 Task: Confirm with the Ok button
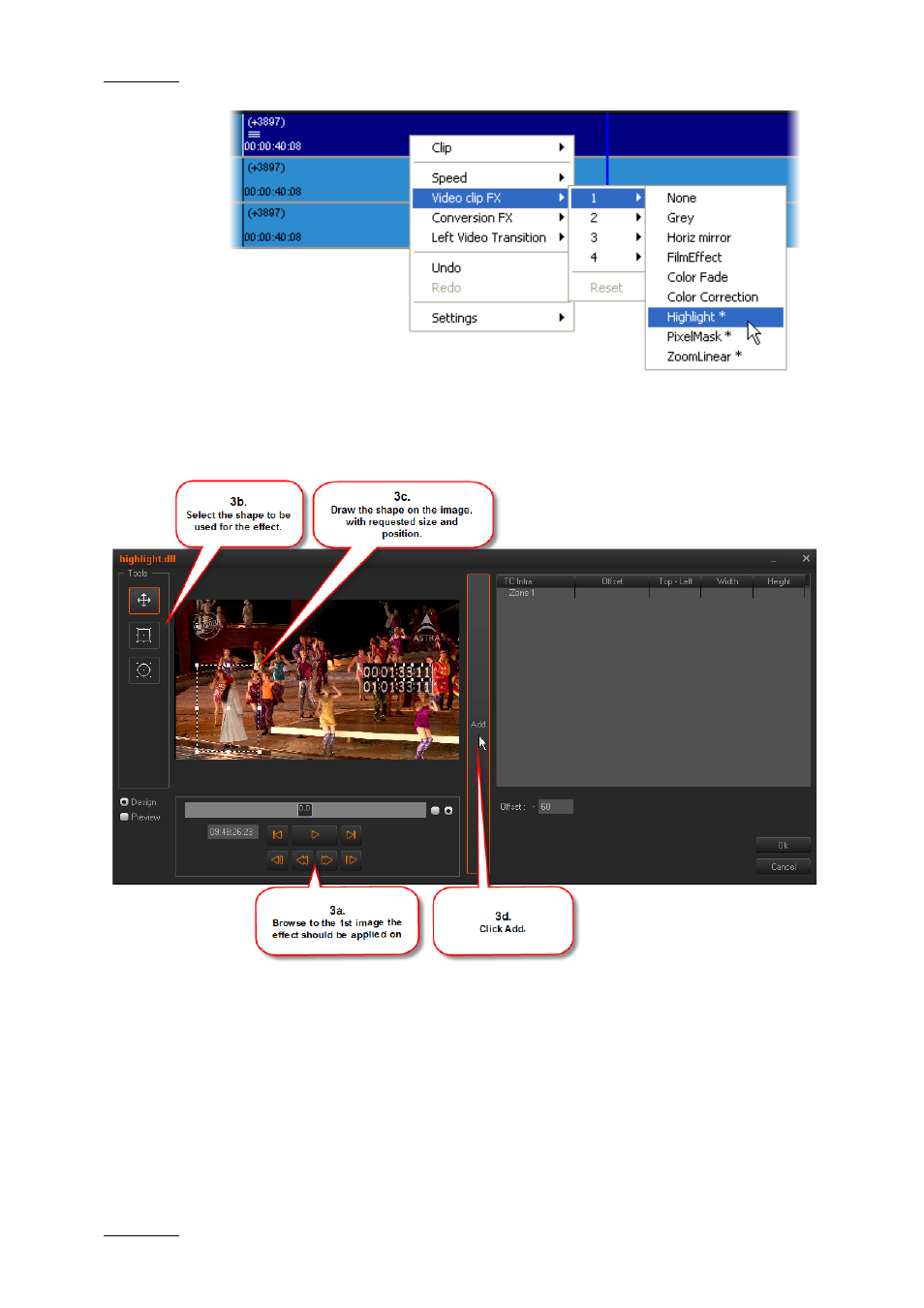(783, 845)
